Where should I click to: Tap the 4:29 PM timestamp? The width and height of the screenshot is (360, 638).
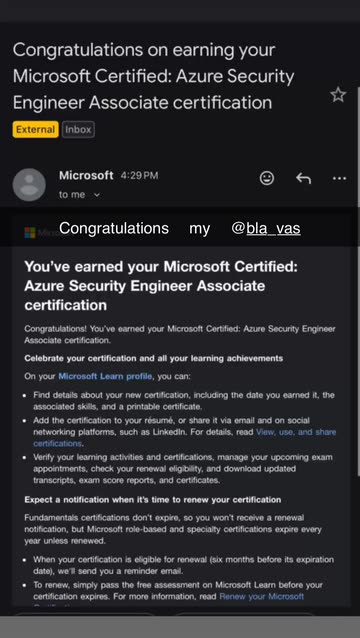tap(140, 176)
